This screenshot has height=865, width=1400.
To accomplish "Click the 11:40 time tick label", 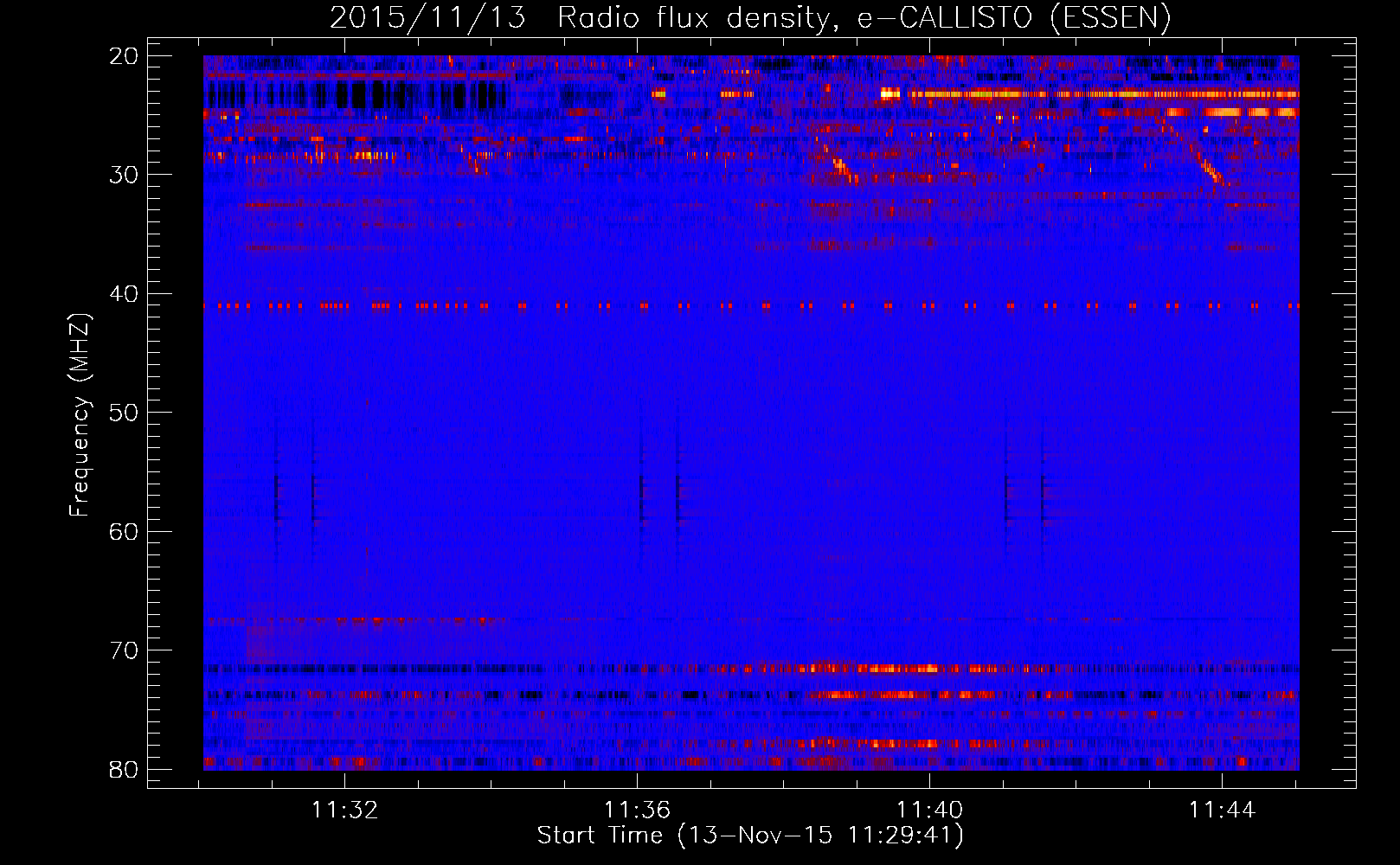I will click(929, 811).
